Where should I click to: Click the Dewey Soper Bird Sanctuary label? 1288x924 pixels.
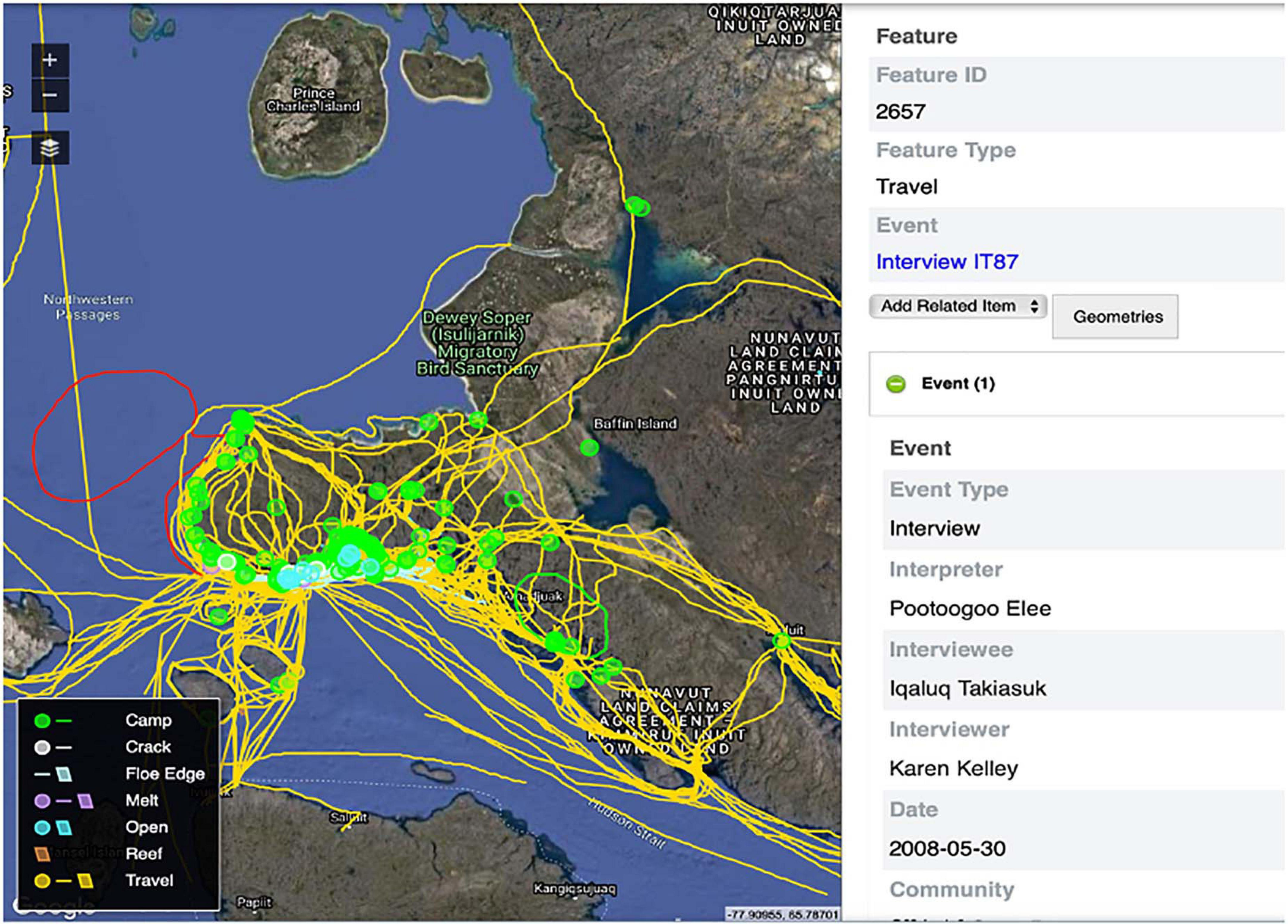[477, 343]
